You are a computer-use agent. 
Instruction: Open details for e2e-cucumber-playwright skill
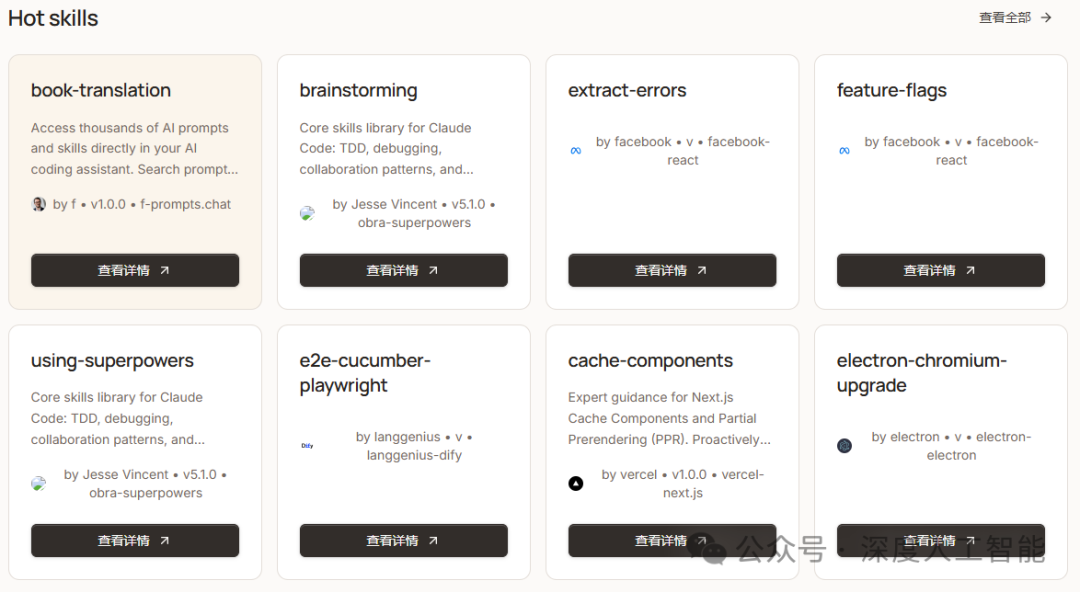click(404, 540)
